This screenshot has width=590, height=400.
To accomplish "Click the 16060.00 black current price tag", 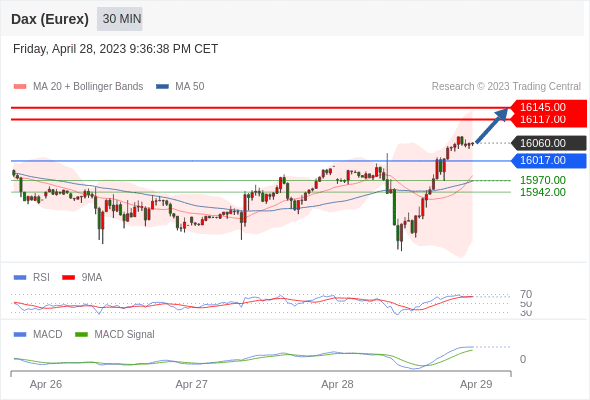I will coord(549,143).
